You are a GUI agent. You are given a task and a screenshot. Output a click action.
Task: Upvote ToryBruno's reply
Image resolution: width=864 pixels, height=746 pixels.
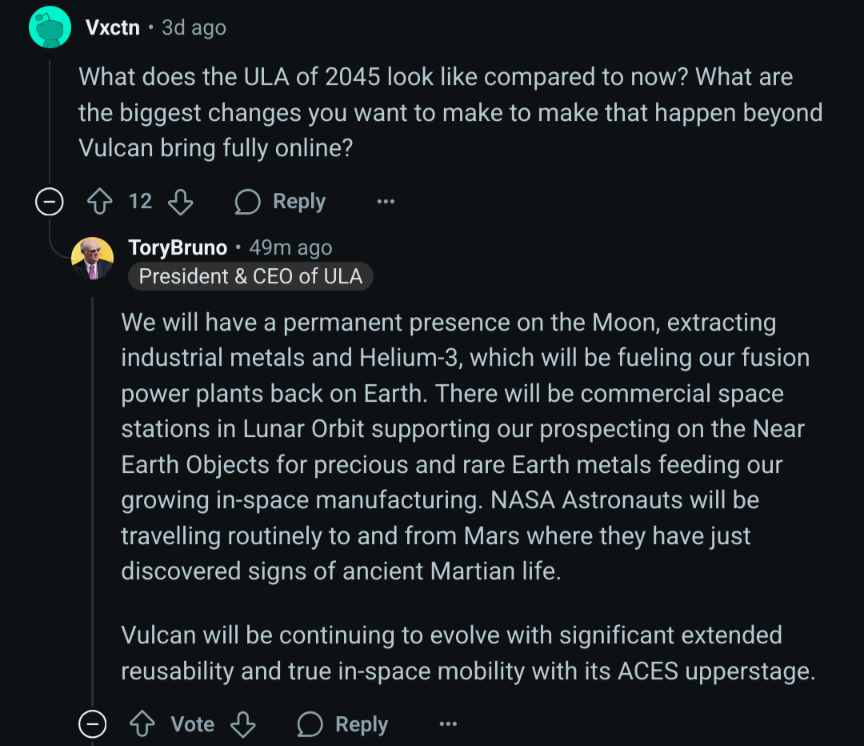point(142,723)
